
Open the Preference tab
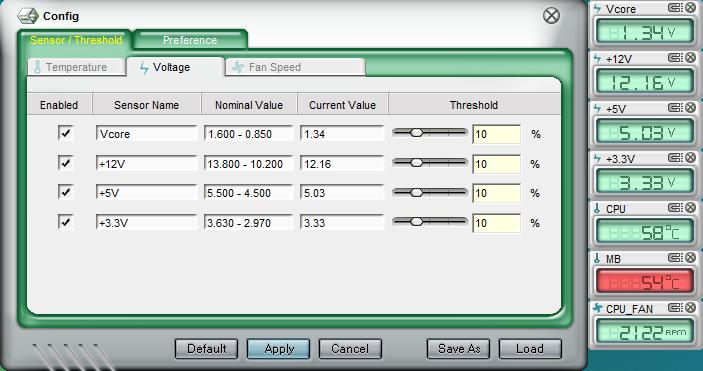(x=190, y=40)
